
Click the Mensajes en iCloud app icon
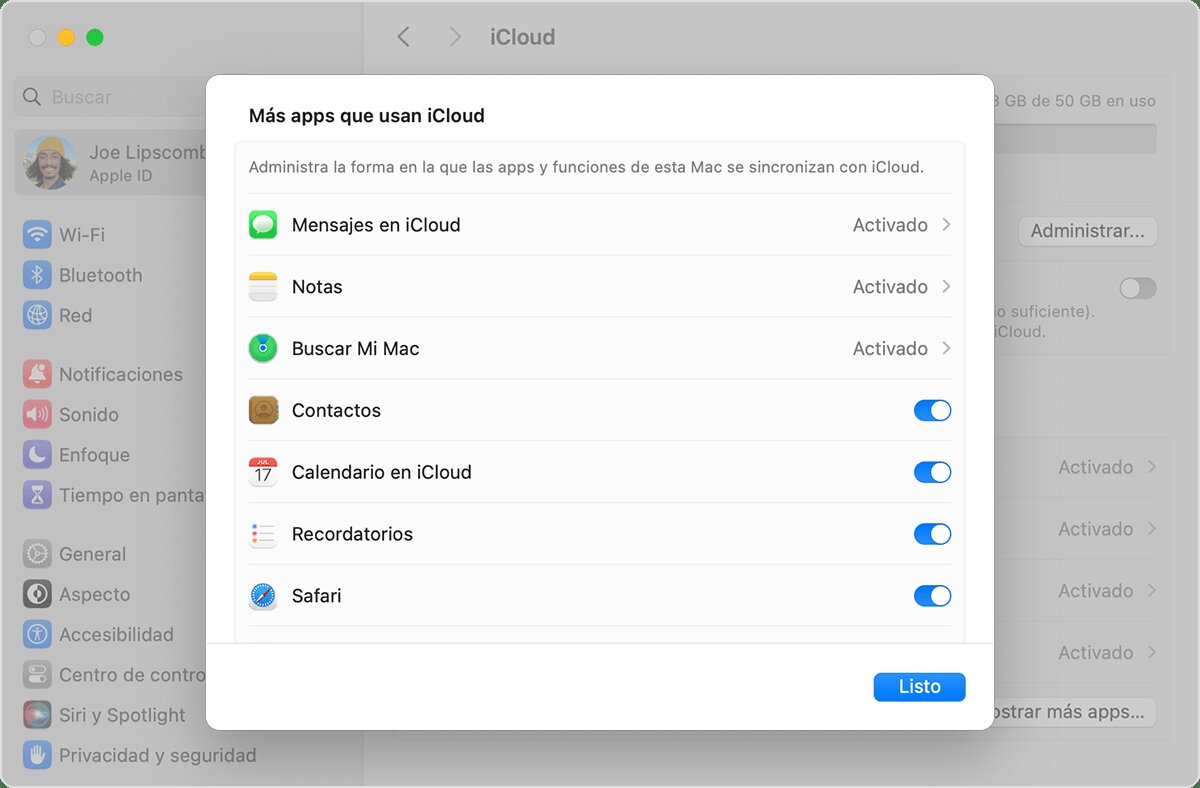263,225
